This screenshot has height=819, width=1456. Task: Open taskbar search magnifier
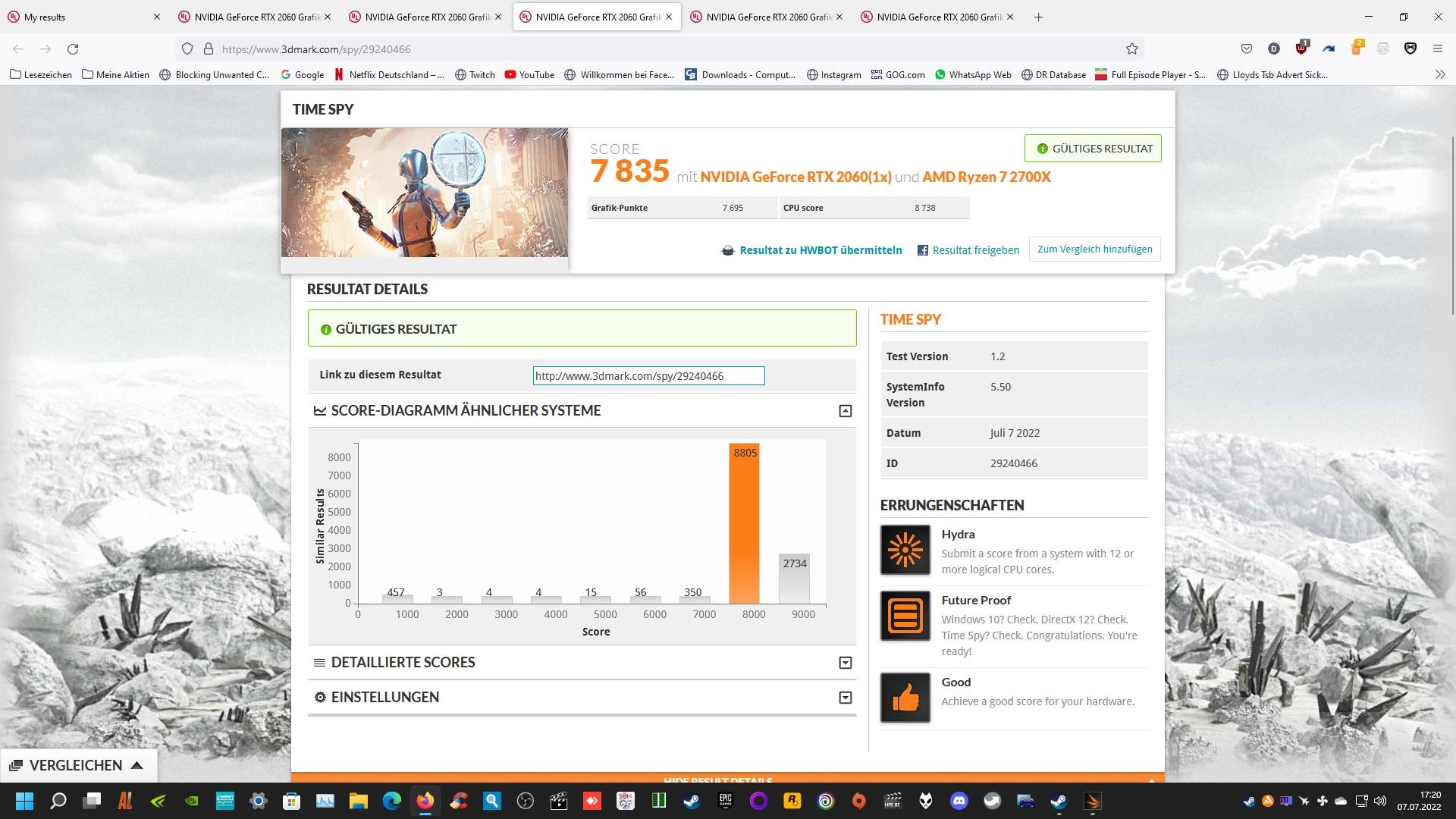pyautogui.click(x=58, y=801)
